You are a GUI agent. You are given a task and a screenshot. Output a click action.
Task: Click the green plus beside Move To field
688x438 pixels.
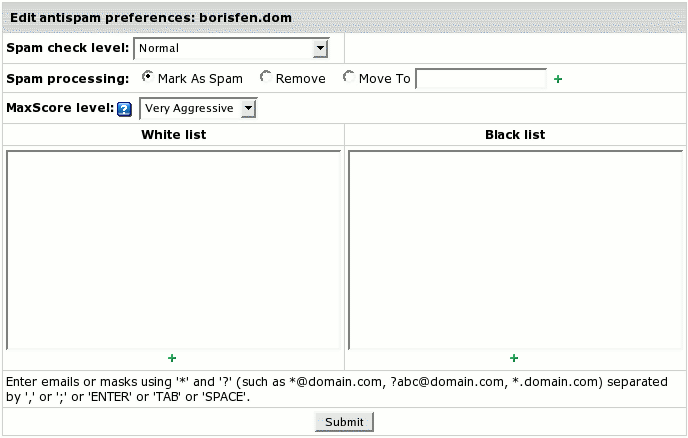click(x=558, y=79)
